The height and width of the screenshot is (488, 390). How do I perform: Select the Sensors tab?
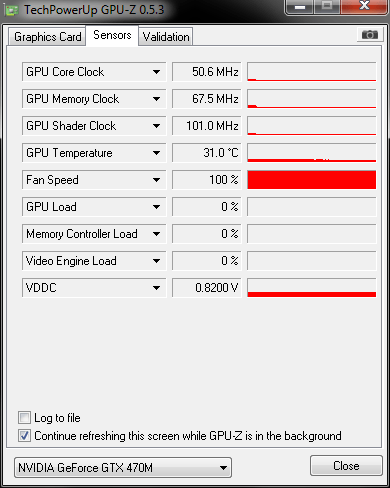[112, 35]
